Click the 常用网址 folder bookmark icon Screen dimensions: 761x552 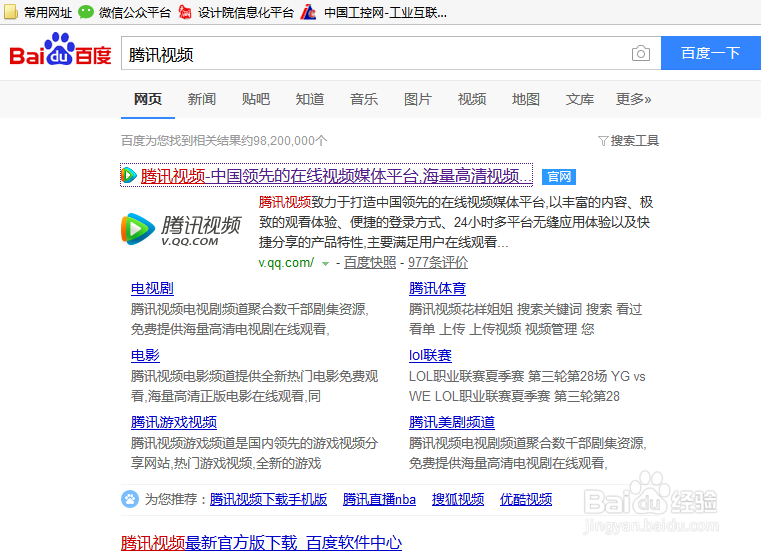pyautogui.click(x=11, y=11)
